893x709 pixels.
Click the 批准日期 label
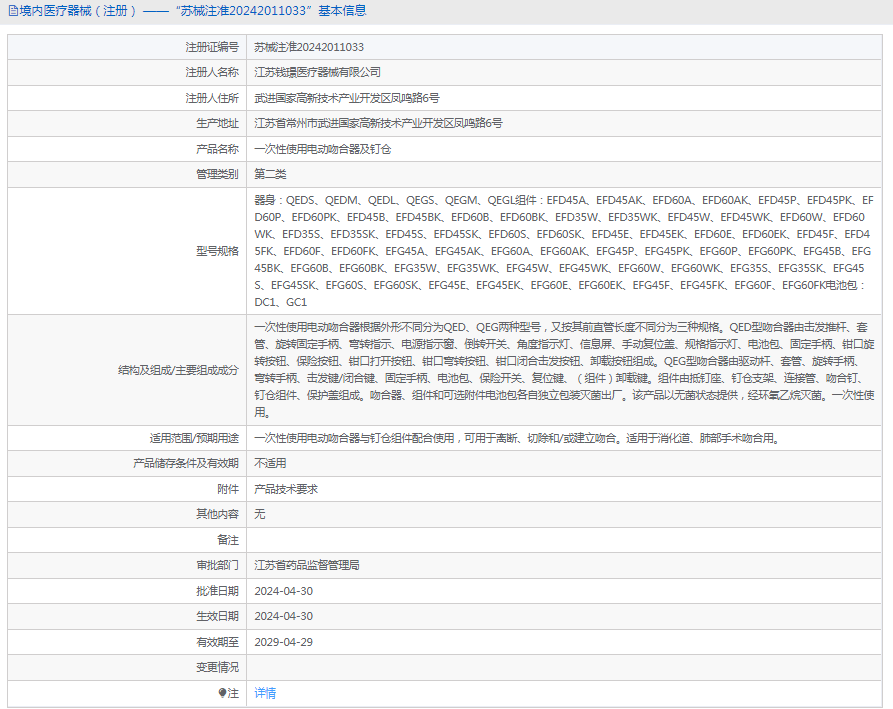click(217, 591)
